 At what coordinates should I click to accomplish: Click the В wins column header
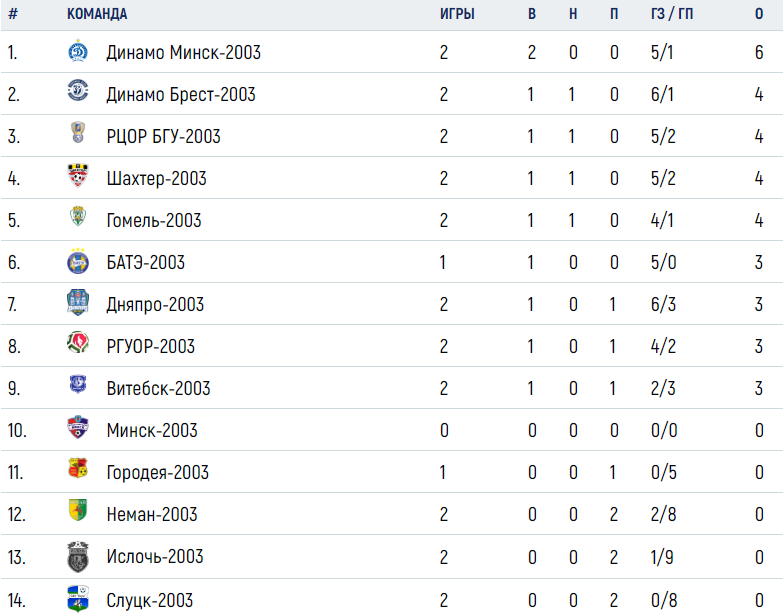coord(532,14)
